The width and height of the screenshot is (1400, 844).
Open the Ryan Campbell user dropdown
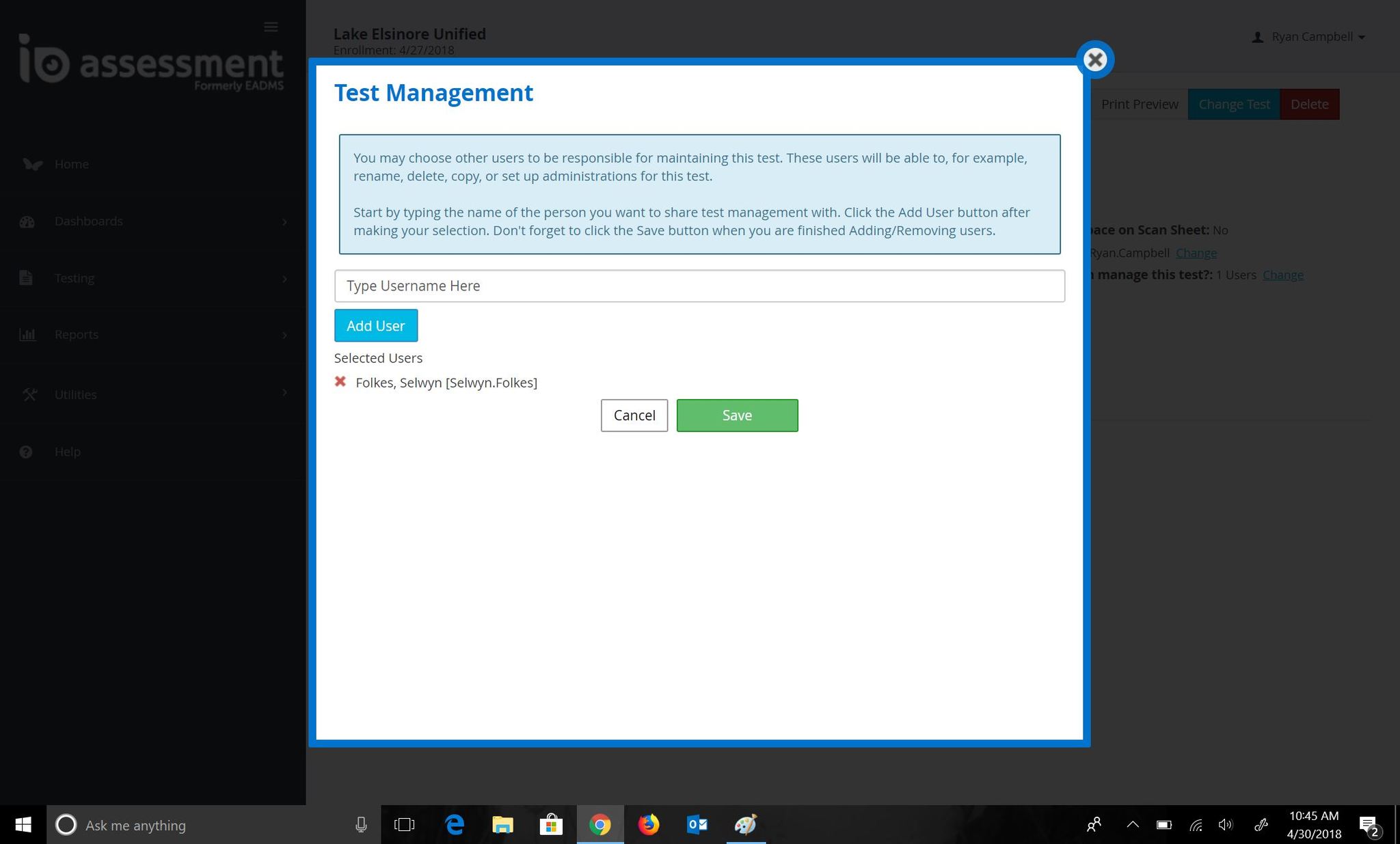1308,37
